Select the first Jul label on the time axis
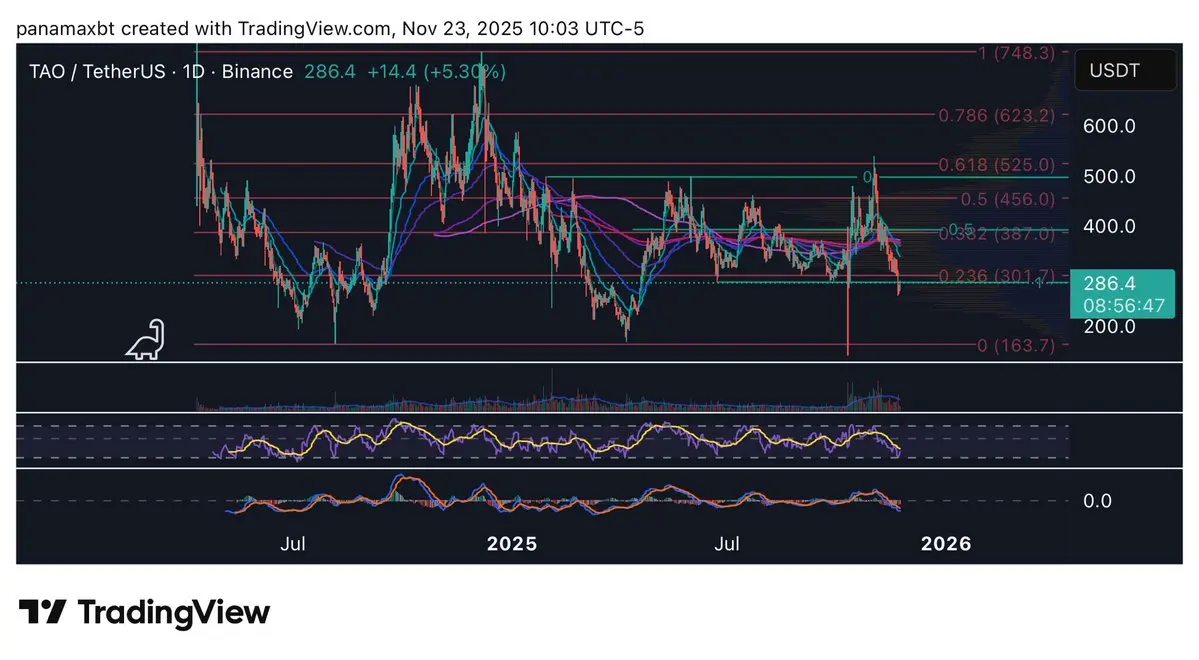This screenshot has height=660, width=1199. (x=293, y=544)
